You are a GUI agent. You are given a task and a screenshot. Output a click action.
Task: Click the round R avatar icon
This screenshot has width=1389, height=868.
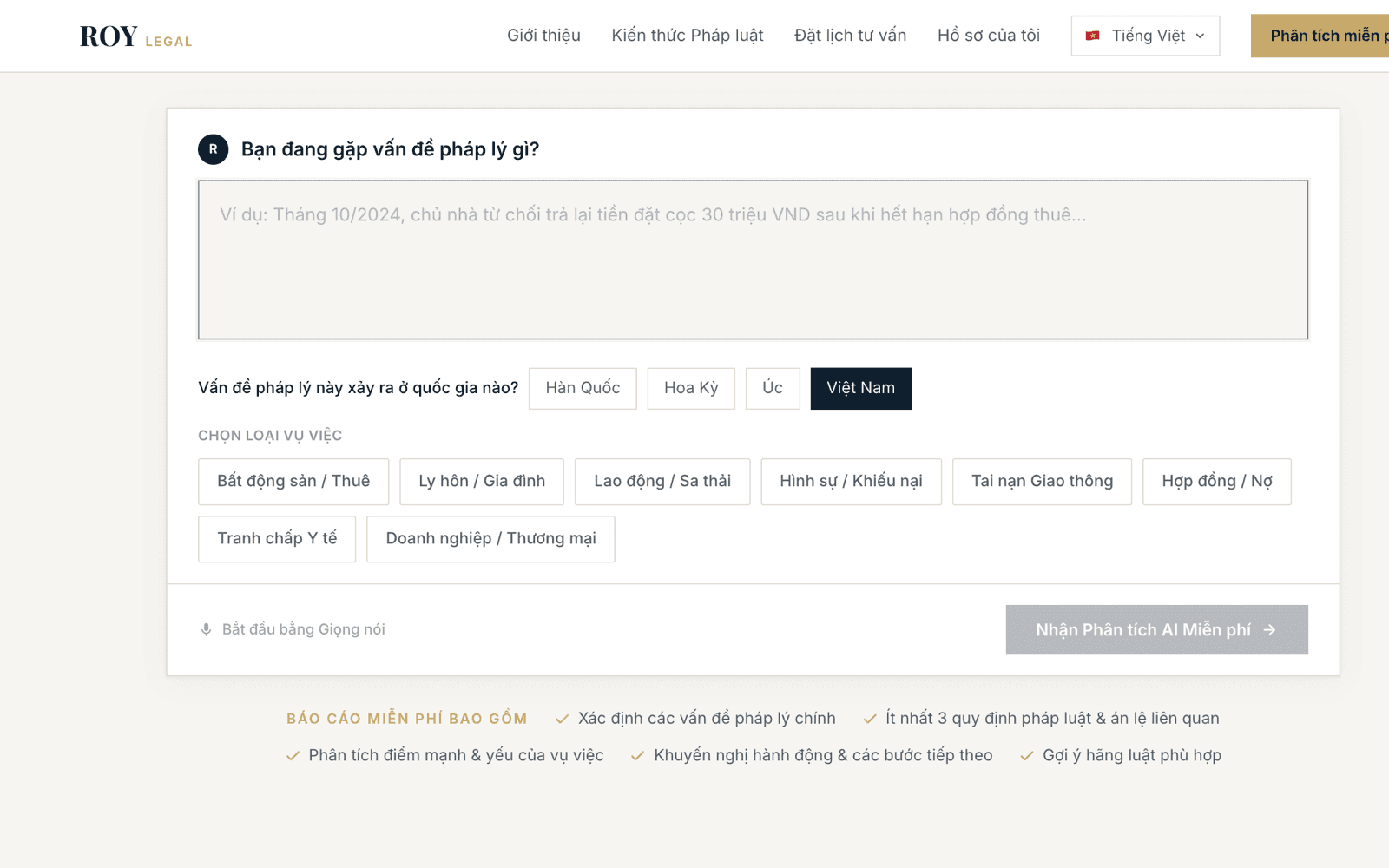point(213,149)
